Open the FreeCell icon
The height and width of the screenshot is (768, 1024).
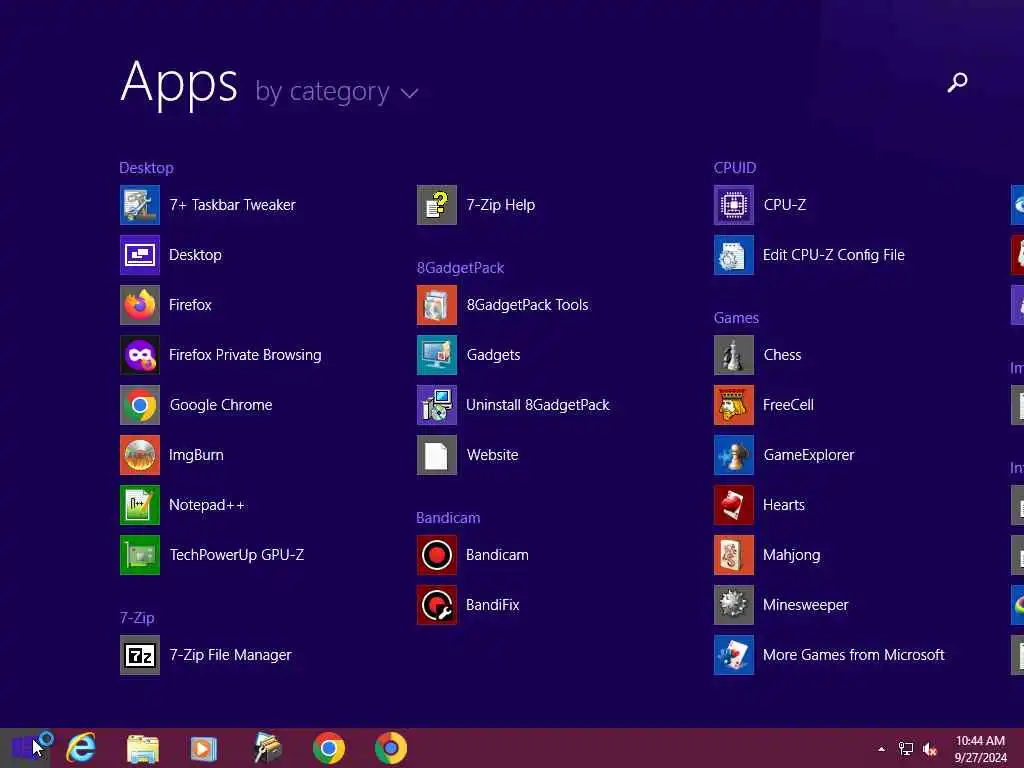click(734, 405)
